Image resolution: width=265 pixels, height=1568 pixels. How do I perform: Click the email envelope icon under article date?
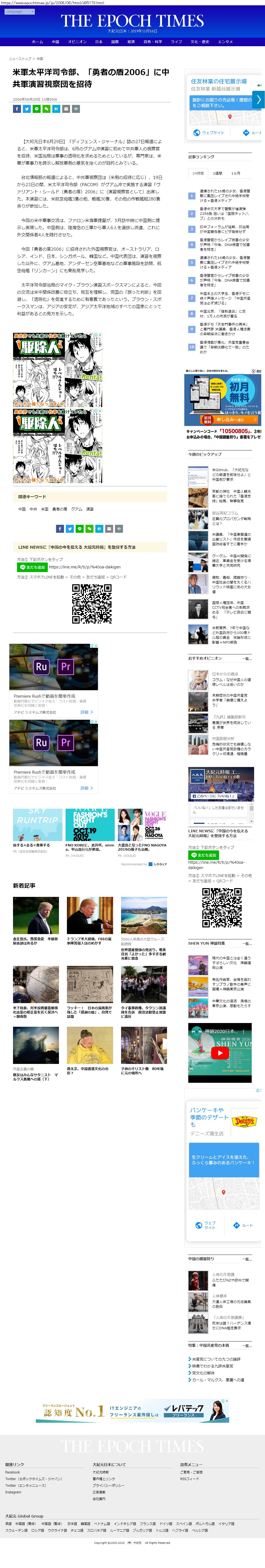[66, 109]
